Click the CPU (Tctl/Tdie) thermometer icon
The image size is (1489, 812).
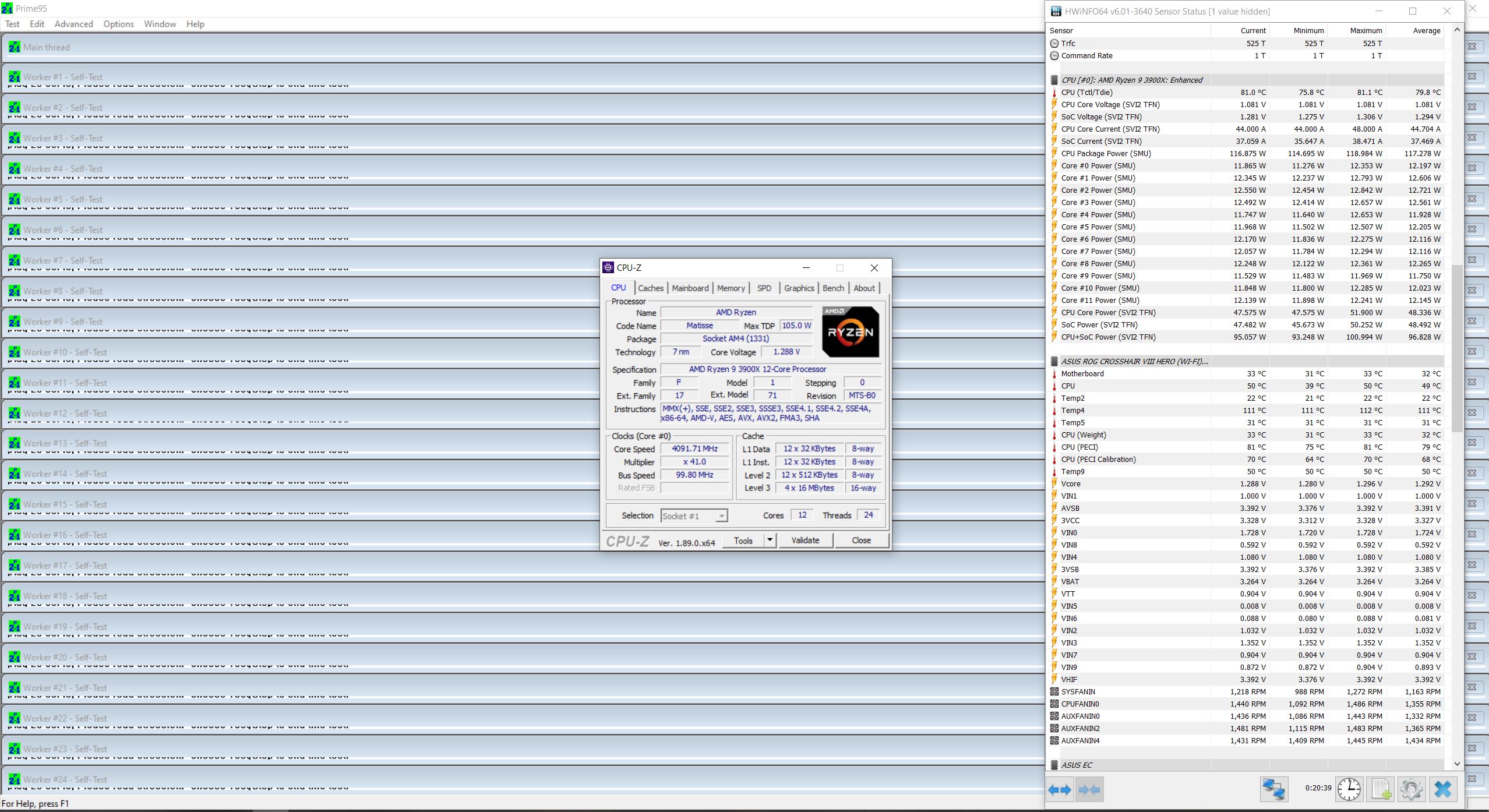click(x=1054, y=92)
